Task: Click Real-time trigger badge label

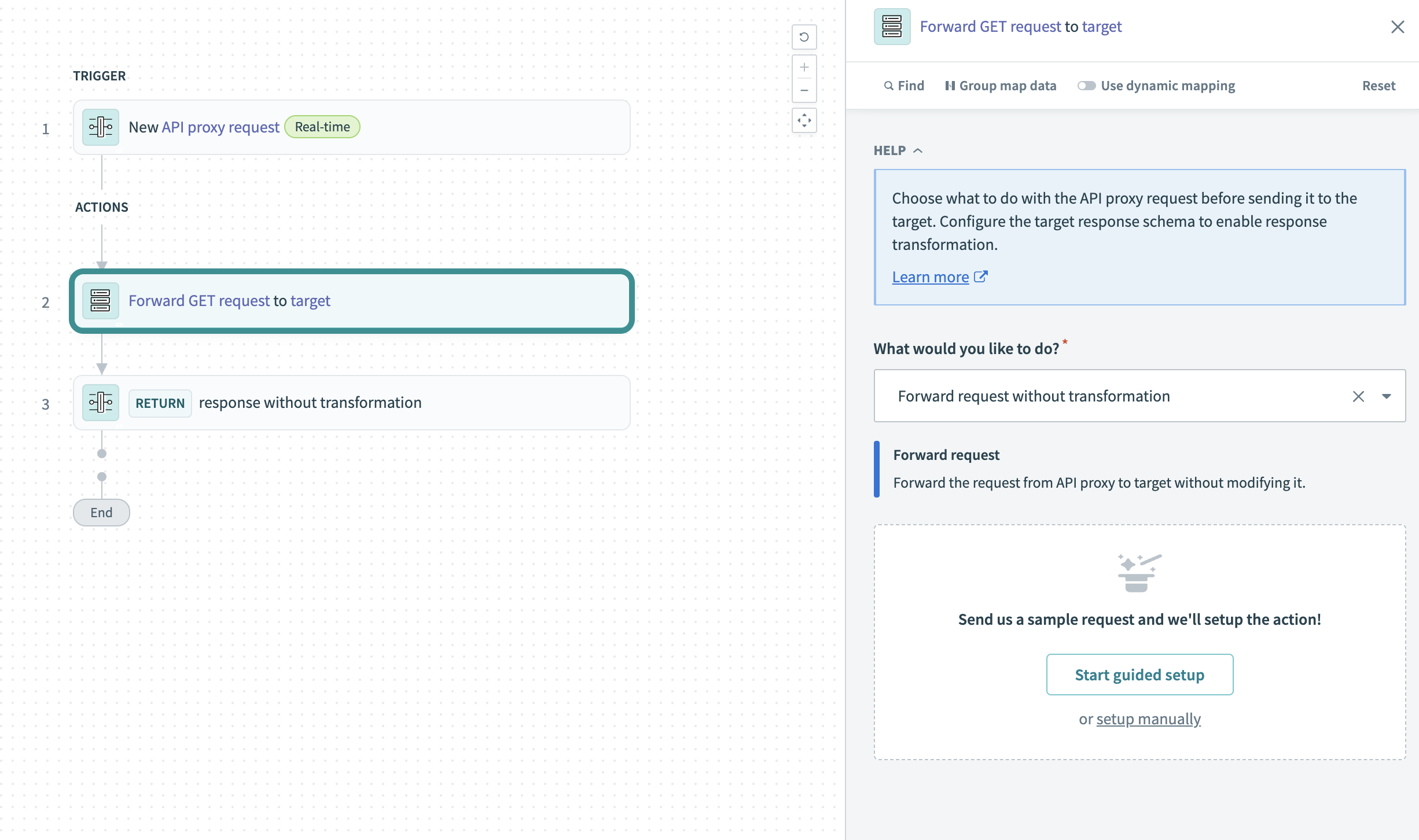Action: [x=322, y=126]
